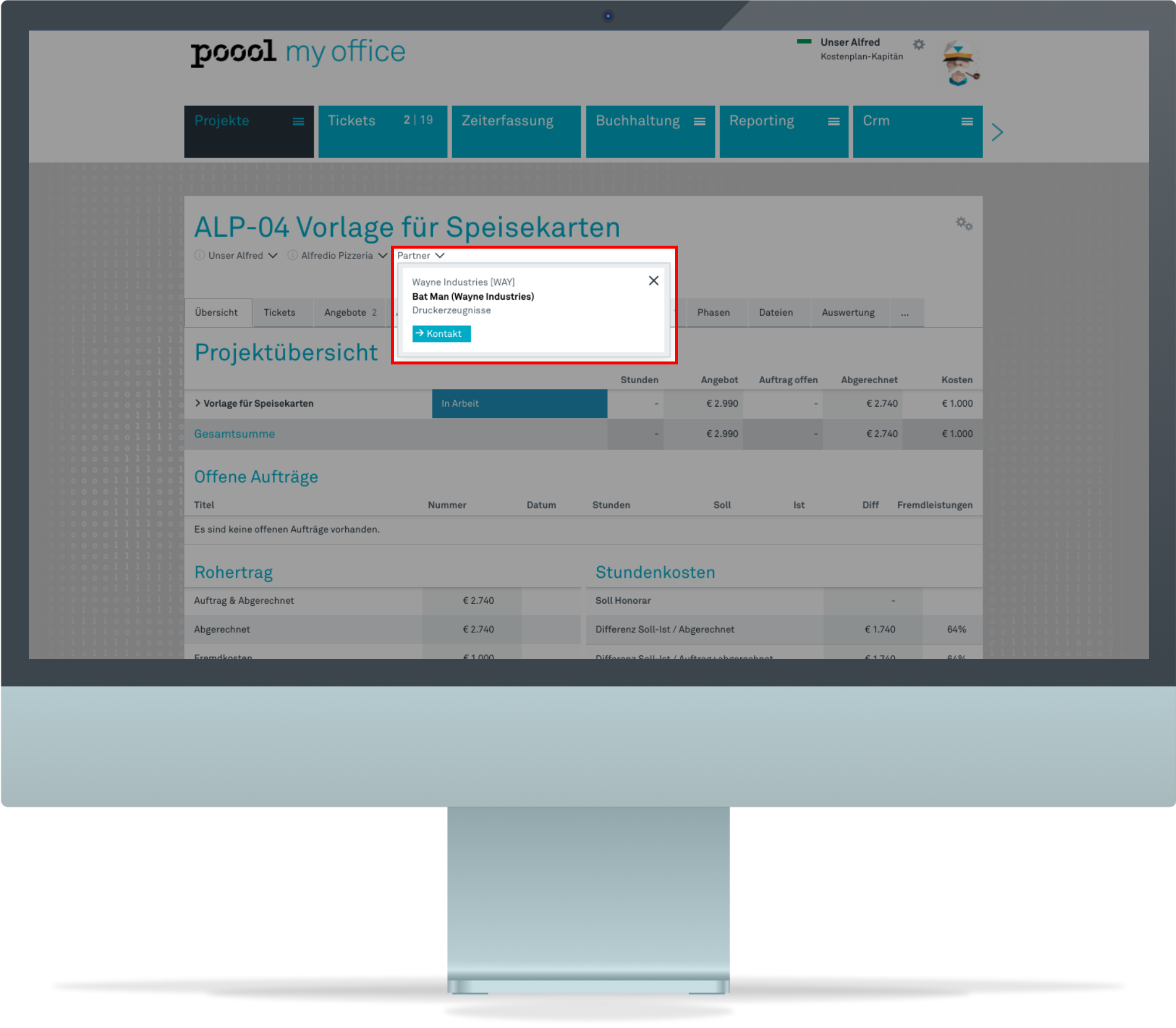Click the Kontakt button in popup
This screenshot has width=1176, height=1028.
coord(440,333)
